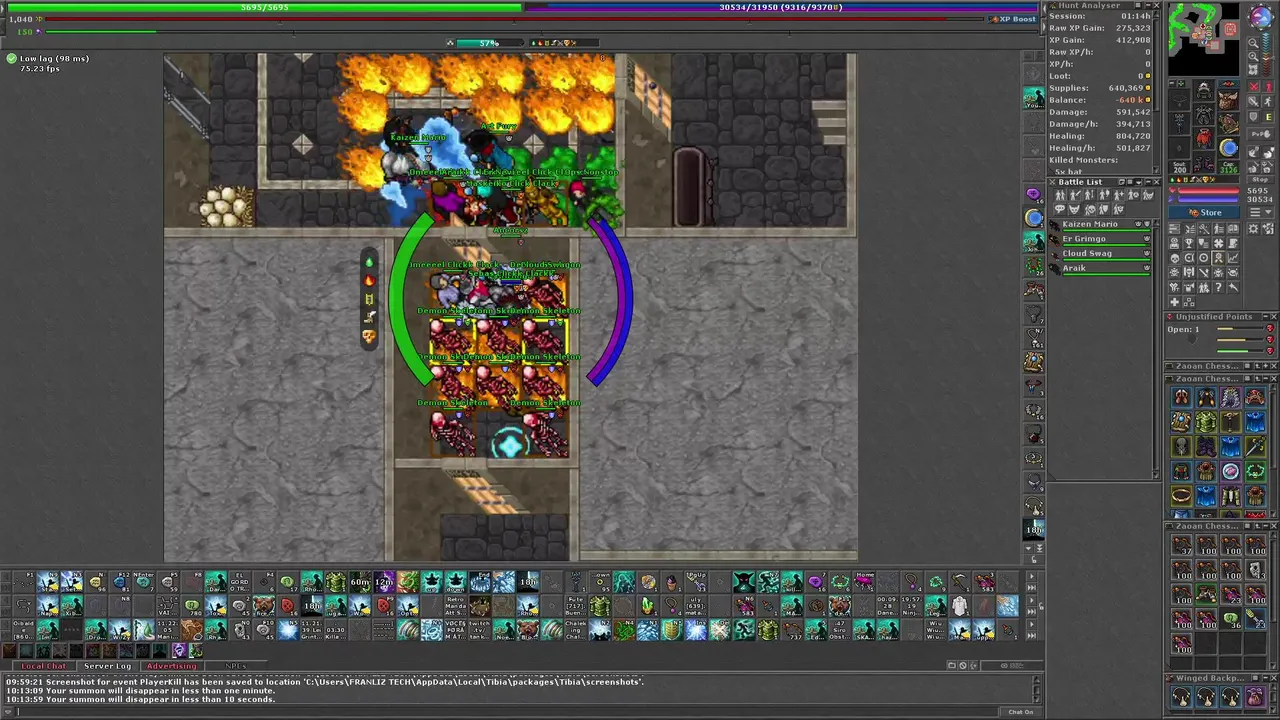Image resolution: width=1280 pixels, height=720 pixels.
Task: Click the green health bar at top
Action: 264,7
